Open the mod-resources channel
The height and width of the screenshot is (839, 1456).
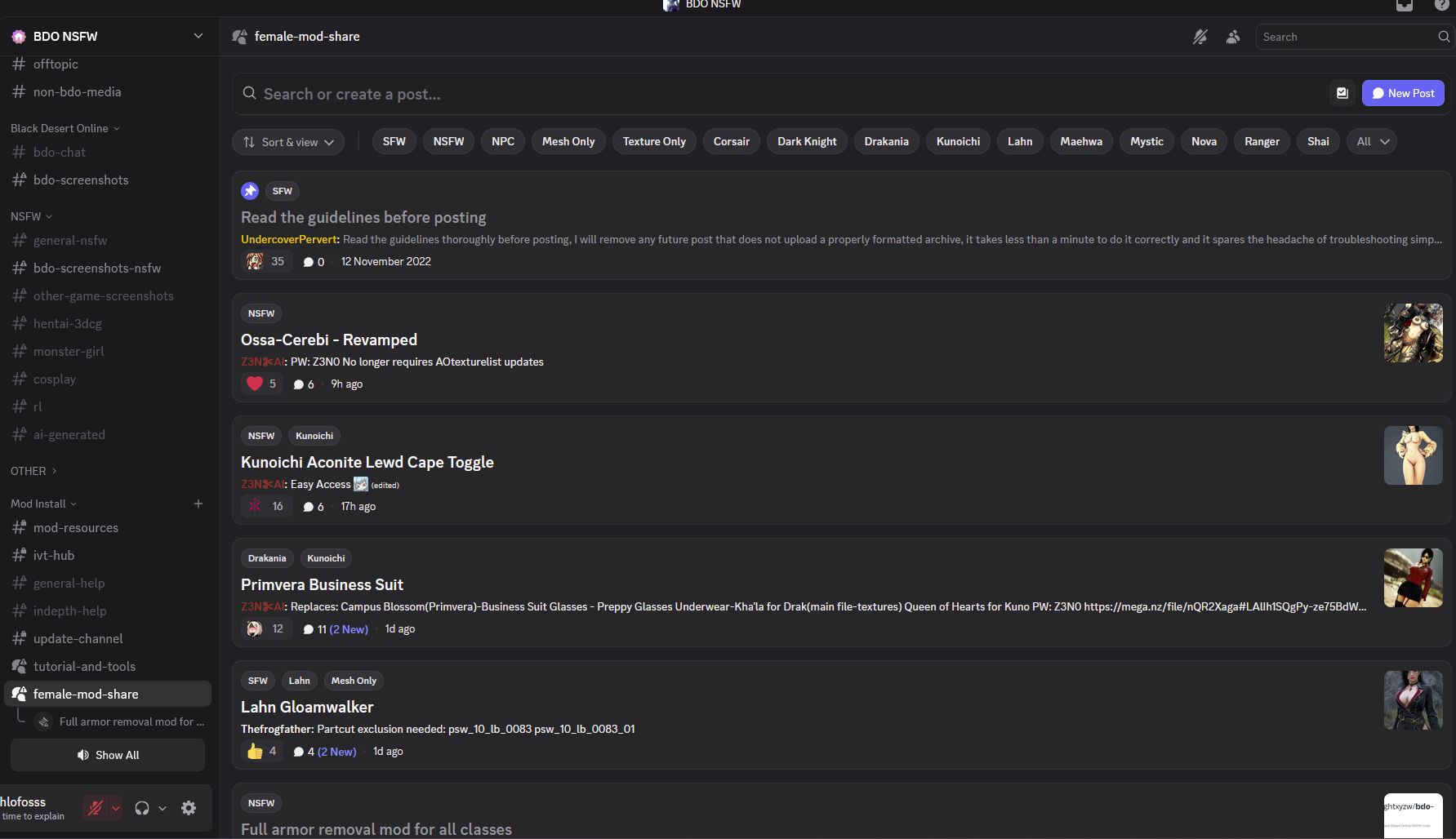(76, 528)
